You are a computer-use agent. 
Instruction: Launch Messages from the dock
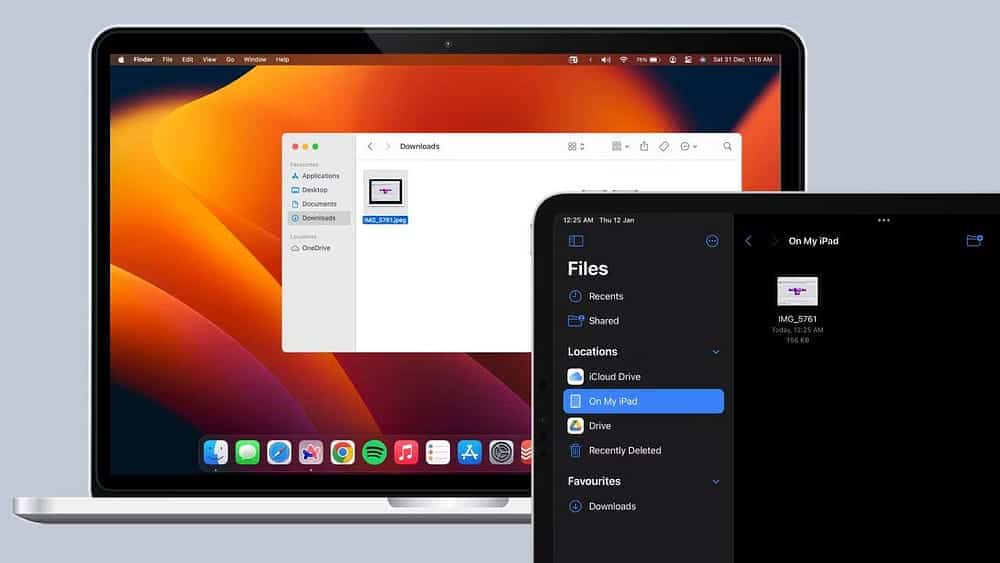point(247,452)
